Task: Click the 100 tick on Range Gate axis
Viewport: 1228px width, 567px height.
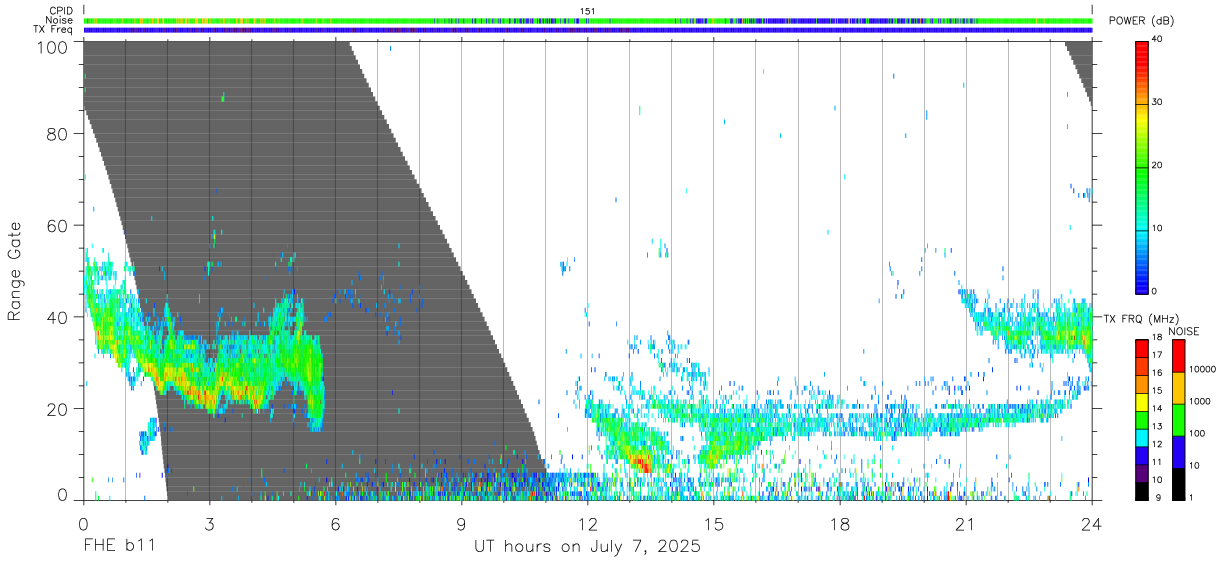Action: pos(51,46)
